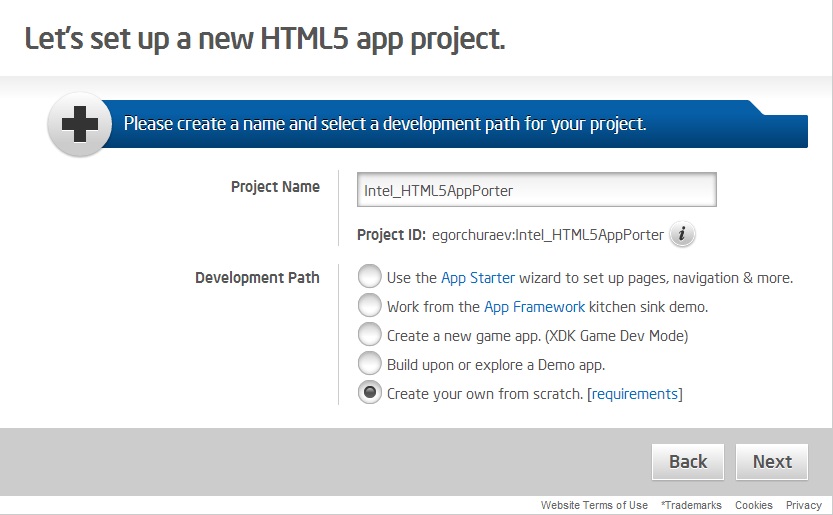Open the App Framework link
833x515 pixels.
[x=534, y=307]
